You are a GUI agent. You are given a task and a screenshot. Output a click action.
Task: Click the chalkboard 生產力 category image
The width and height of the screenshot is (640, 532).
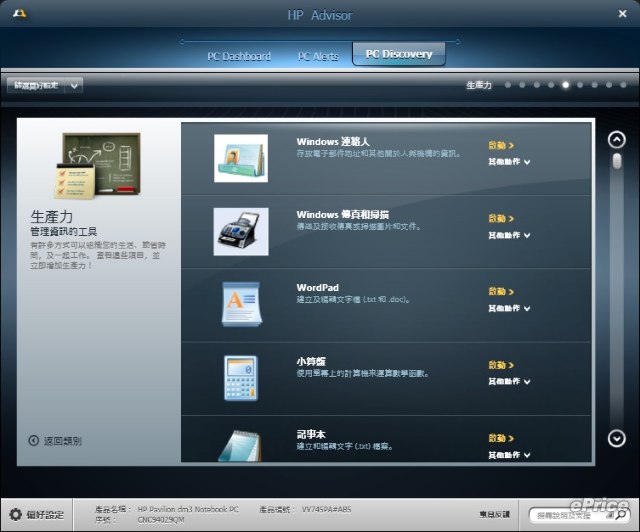coord(98,165)
